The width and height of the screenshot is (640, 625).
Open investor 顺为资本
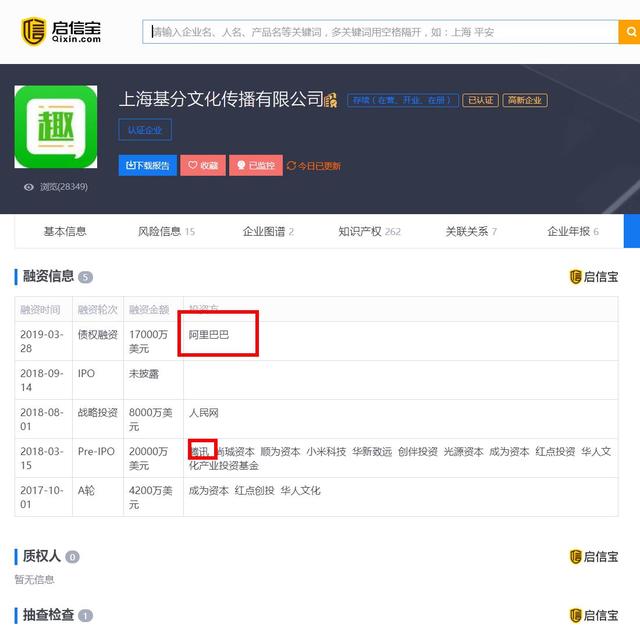click(280, 451)
